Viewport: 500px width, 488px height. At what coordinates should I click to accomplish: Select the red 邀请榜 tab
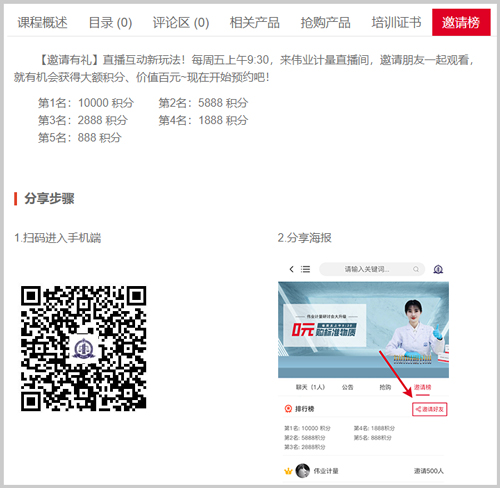click(x=461, y=22)
